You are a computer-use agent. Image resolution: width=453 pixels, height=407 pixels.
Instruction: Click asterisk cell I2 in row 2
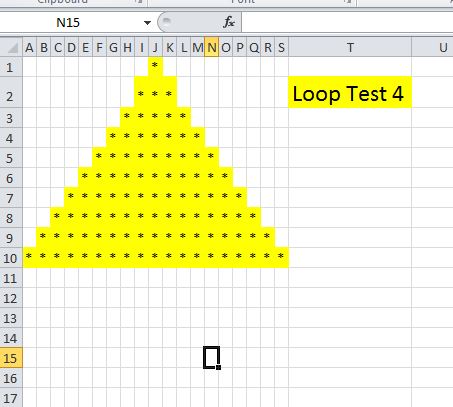pos(141,92)
